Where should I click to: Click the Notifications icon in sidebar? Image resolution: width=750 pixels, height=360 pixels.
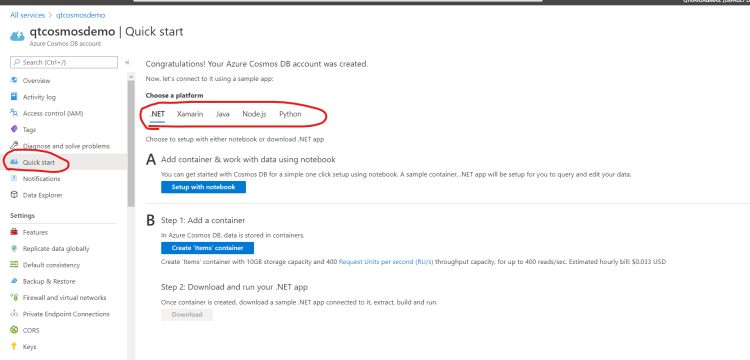pyautogui.click(x=14, y=179)
